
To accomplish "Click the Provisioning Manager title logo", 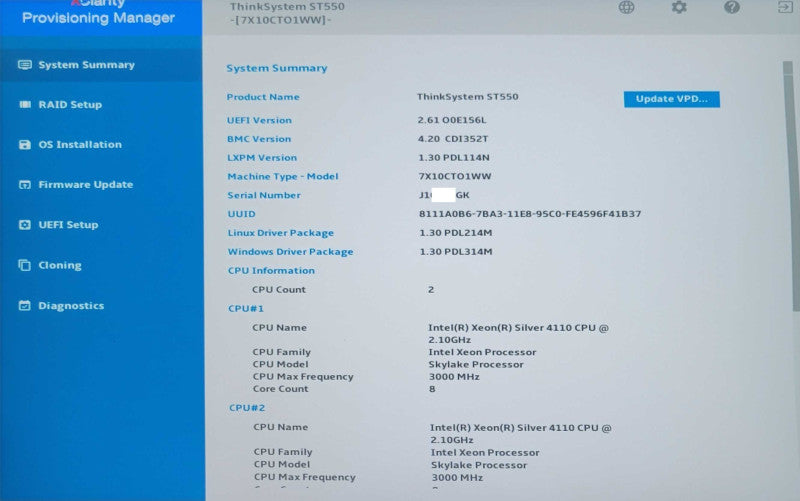I will coord(98,18).
